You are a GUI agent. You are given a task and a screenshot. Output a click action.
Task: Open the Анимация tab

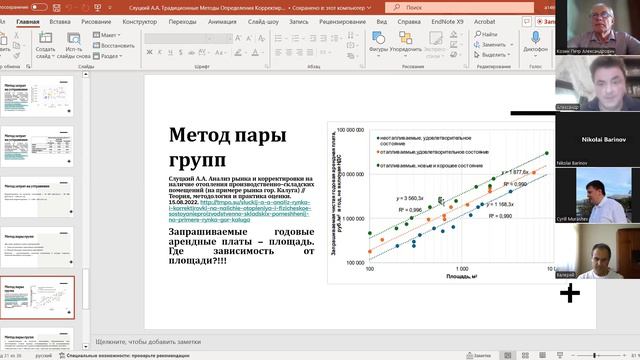coord(222,22)
